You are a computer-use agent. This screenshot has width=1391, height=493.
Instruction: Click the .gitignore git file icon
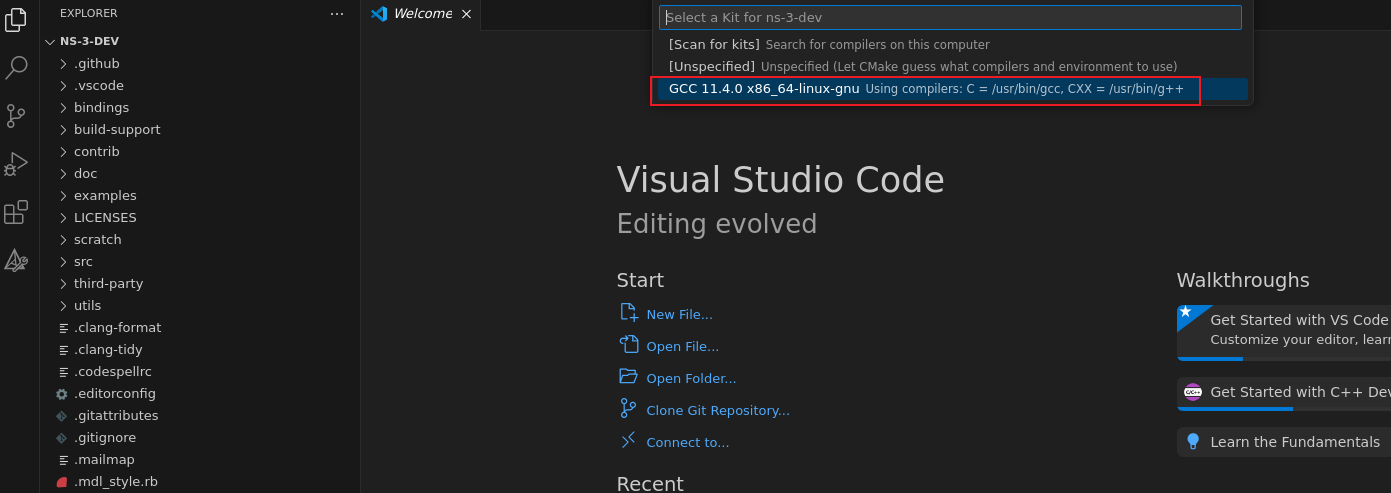(62, 438)
